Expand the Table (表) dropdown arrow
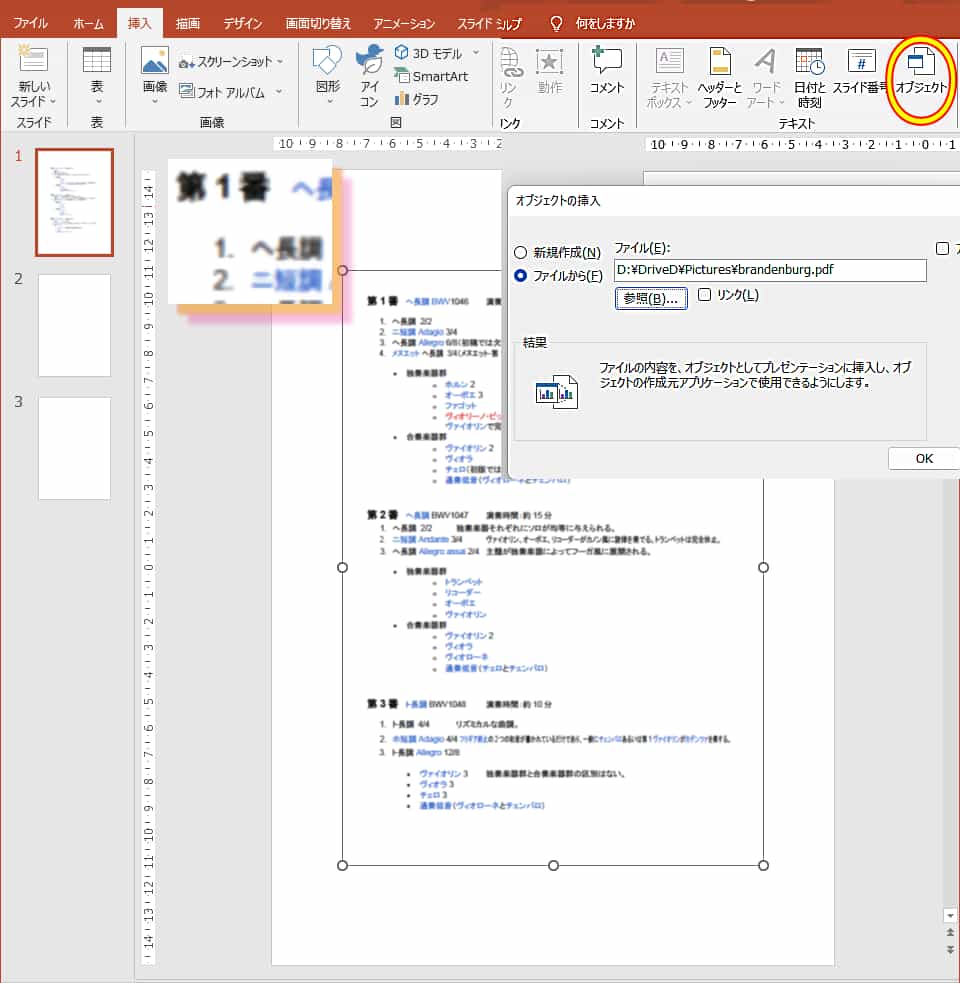Screen dimensions: 960x983 click(97, 102)
